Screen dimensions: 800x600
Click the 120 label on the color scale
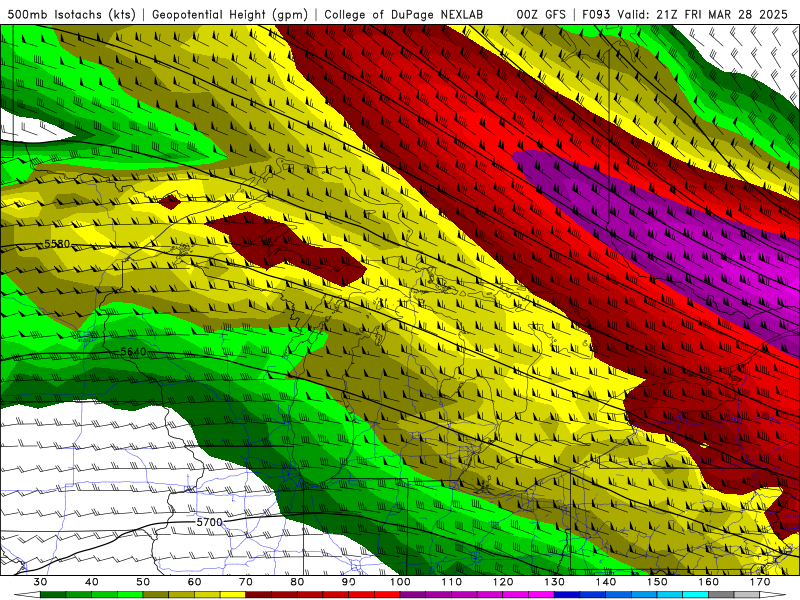[503, 582]
